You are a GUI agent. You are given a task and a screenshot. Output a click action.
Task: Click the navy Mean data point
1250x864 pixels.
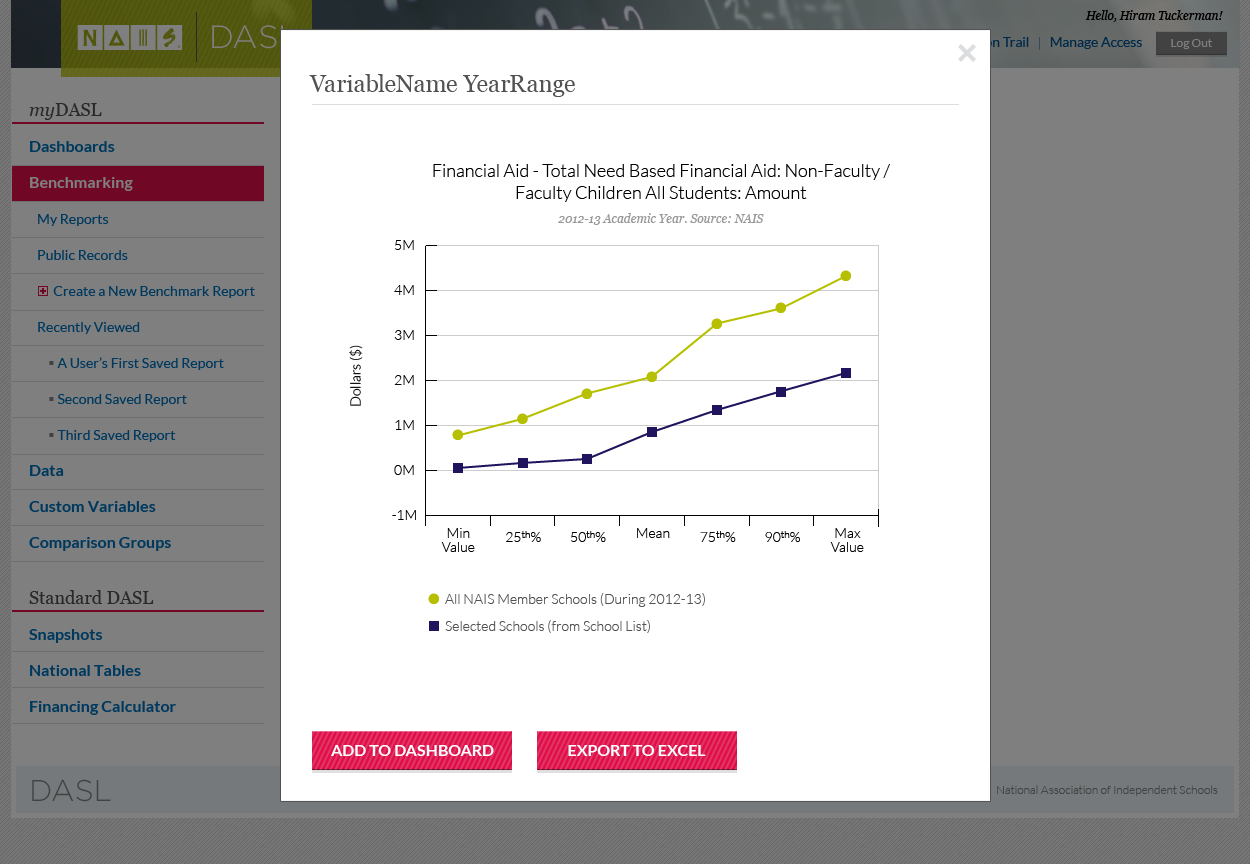point(652,432)
